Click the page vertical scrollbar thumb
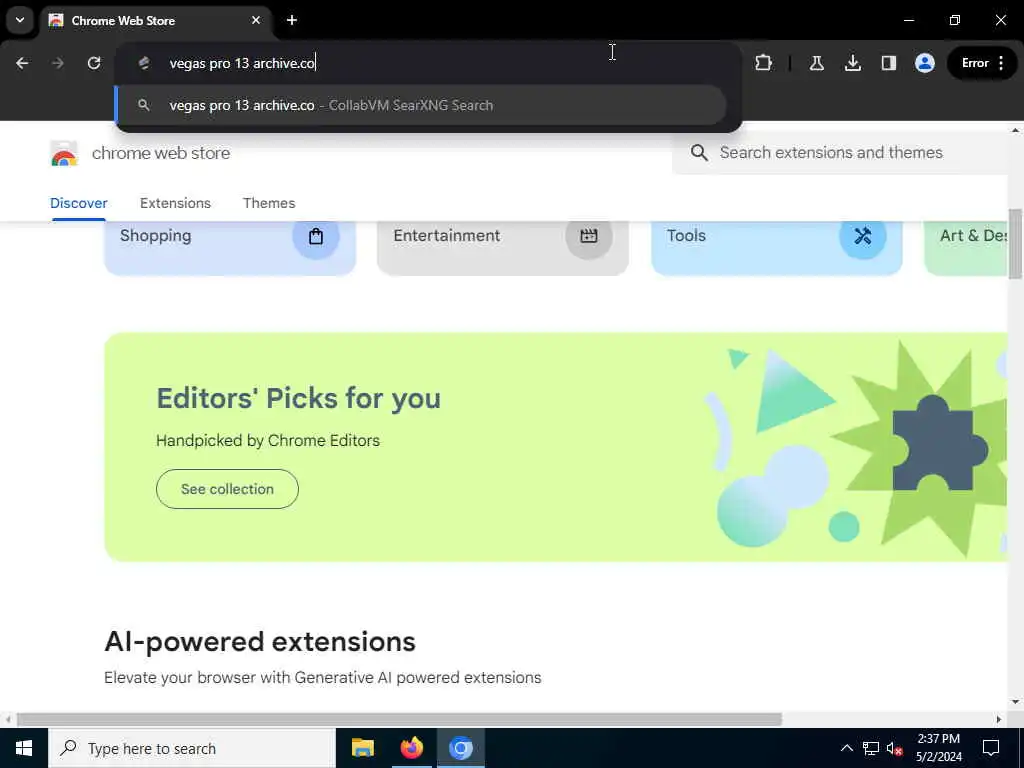Screen dimensions: 1024x768 1015,243
